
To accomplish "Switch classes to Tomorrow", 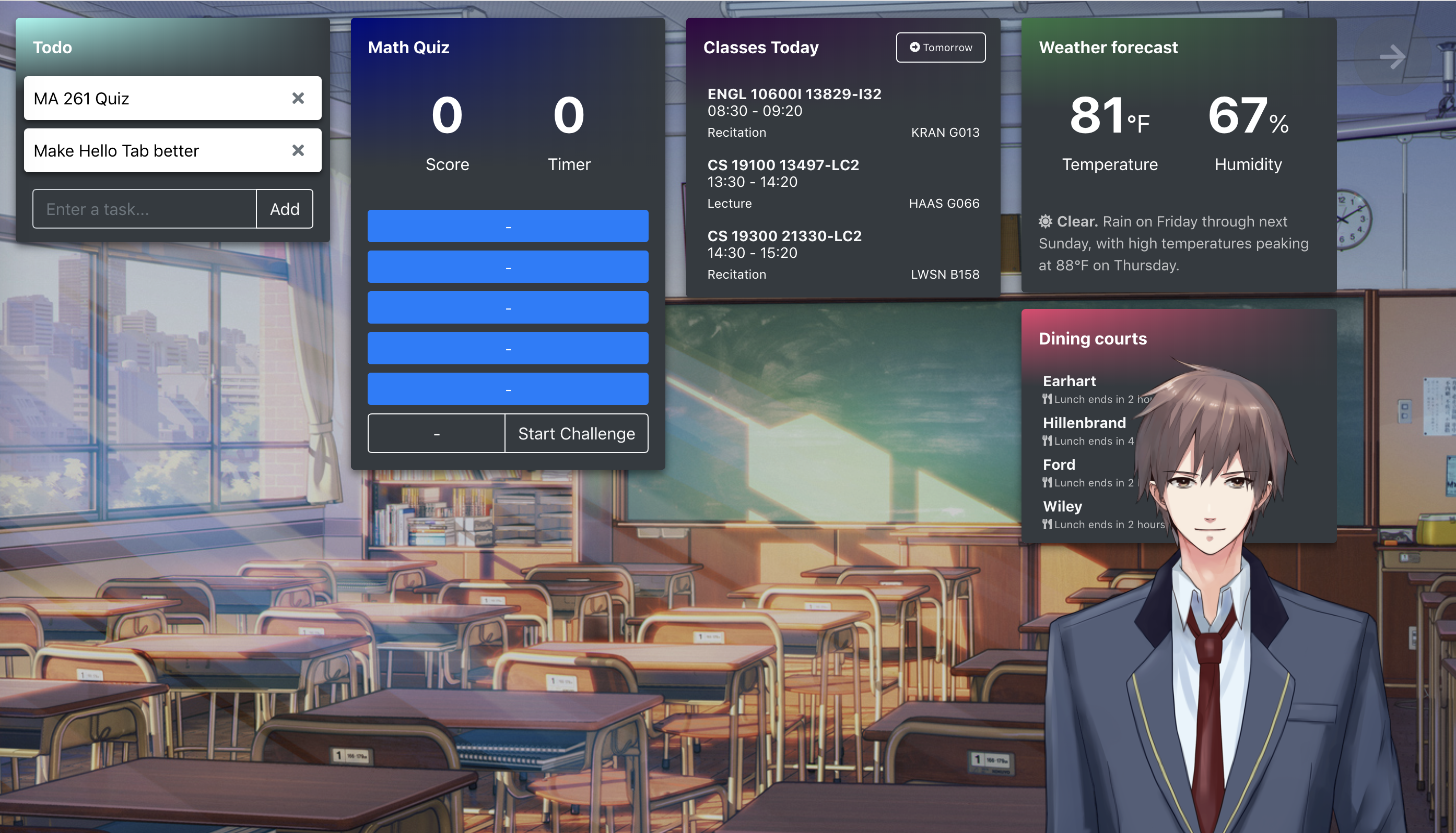I will 941,47.
